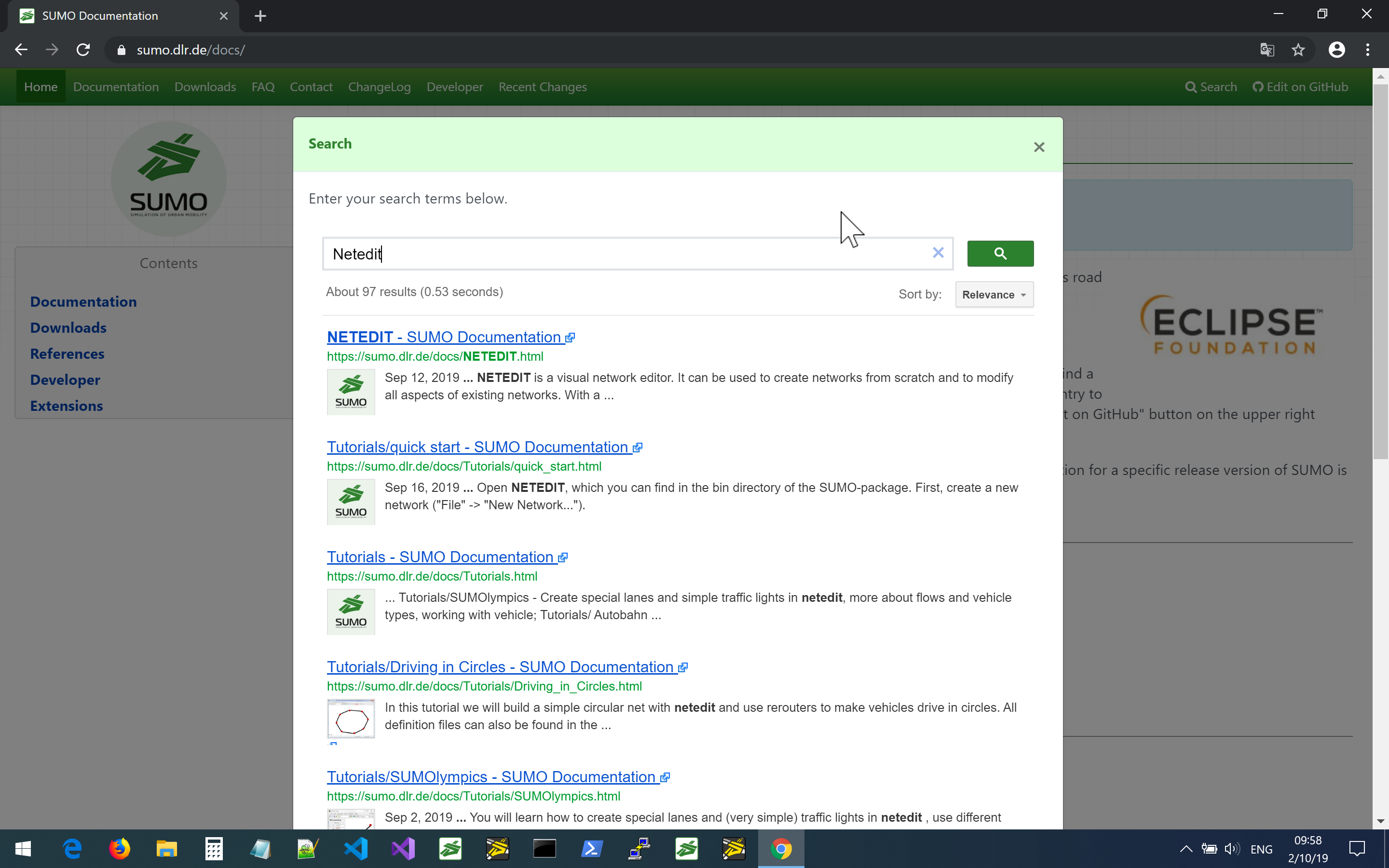Open the NETEDIT - SUMO Documentation result
The image size is (1389, 868).
coord(444,337)
